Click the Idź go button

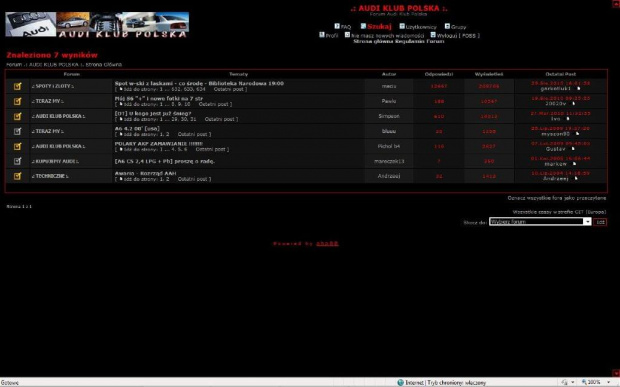(600, 222)
